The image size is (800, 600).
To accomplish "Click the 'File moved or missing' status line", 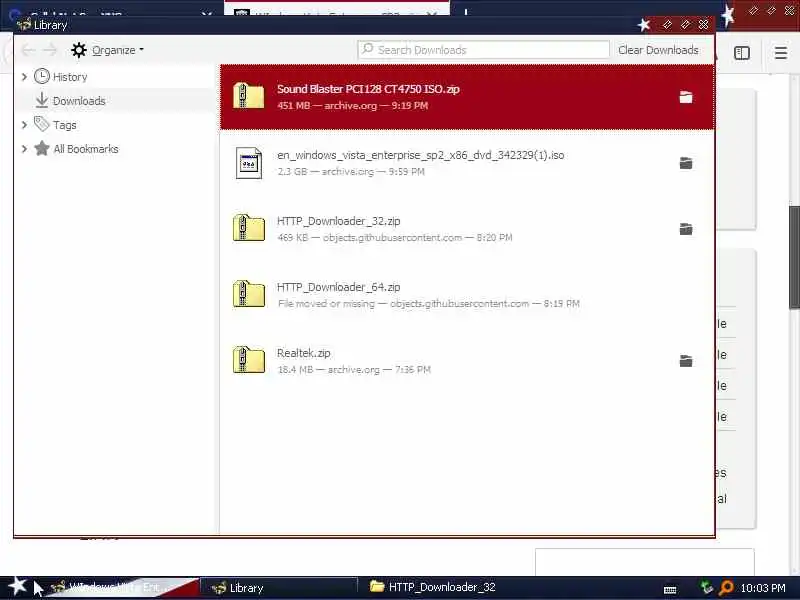I will (429, 304).
